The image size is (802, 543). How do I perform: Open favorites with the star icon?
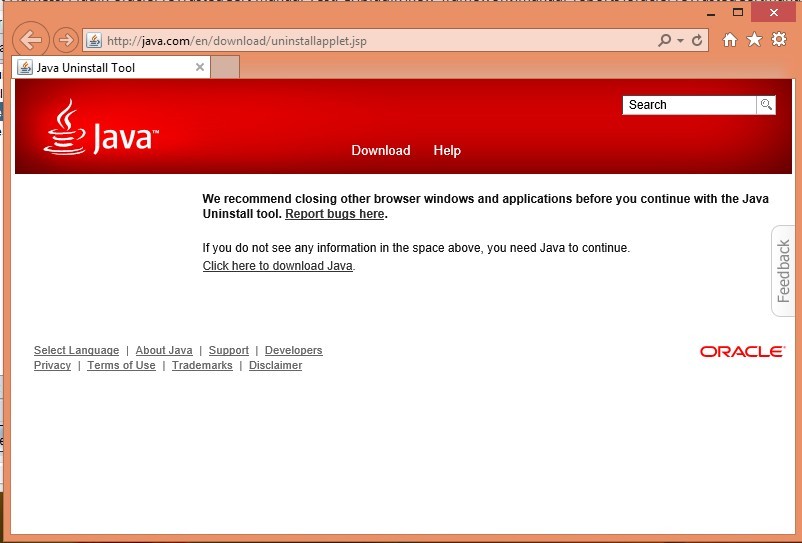[x=754, y=40]
